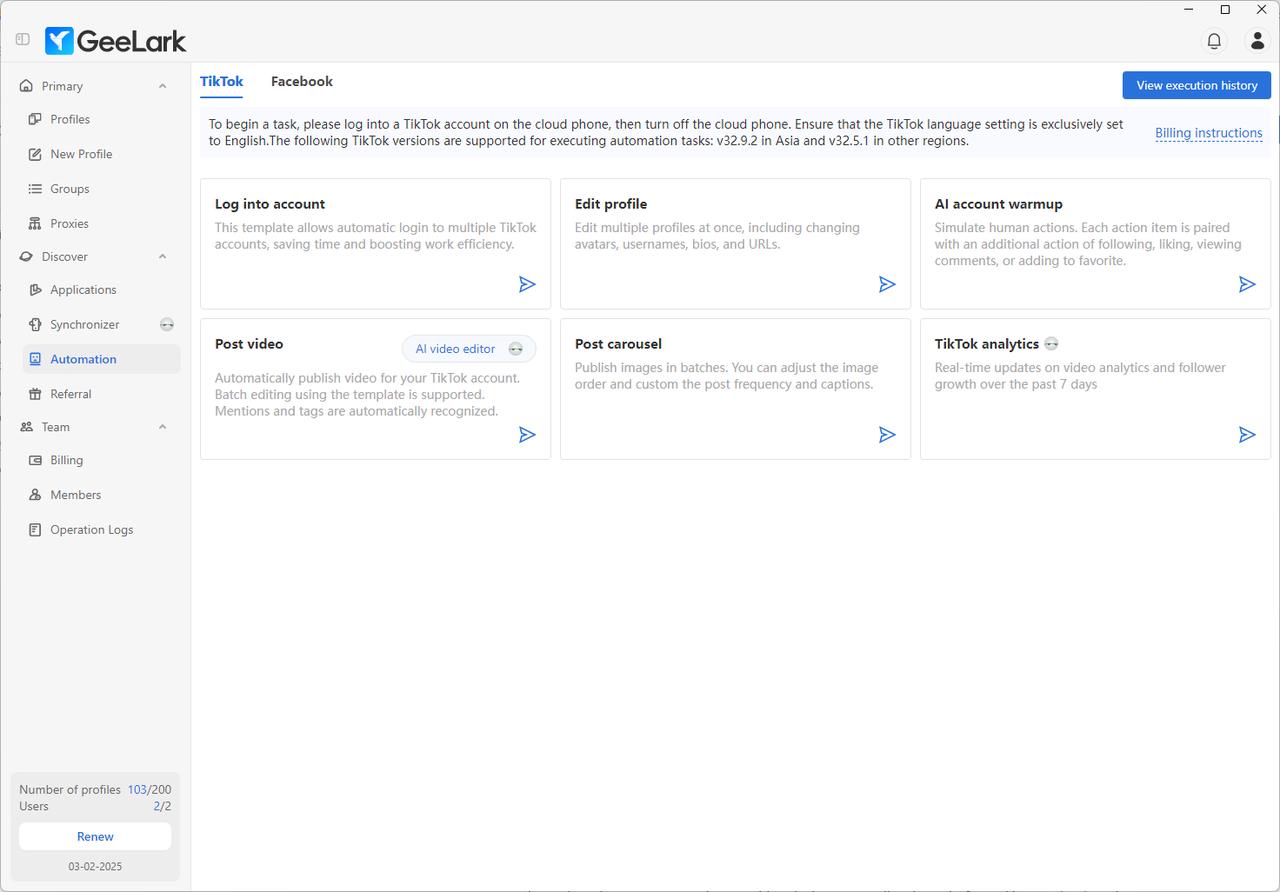Launch the Edit profile template arrow
The width and height of the screenshot is (1280, 892).
[x=887, y=285]
